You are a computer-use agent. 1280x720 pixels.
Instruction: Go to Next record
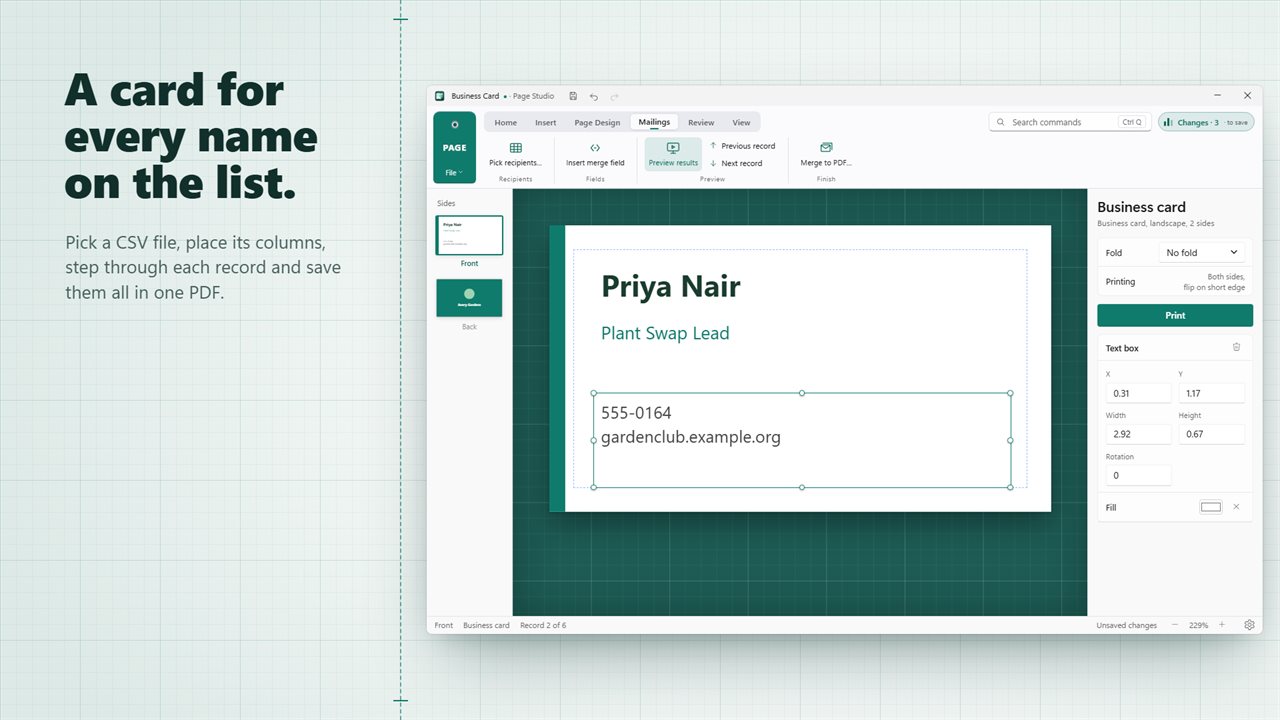[x=736, y=163]
